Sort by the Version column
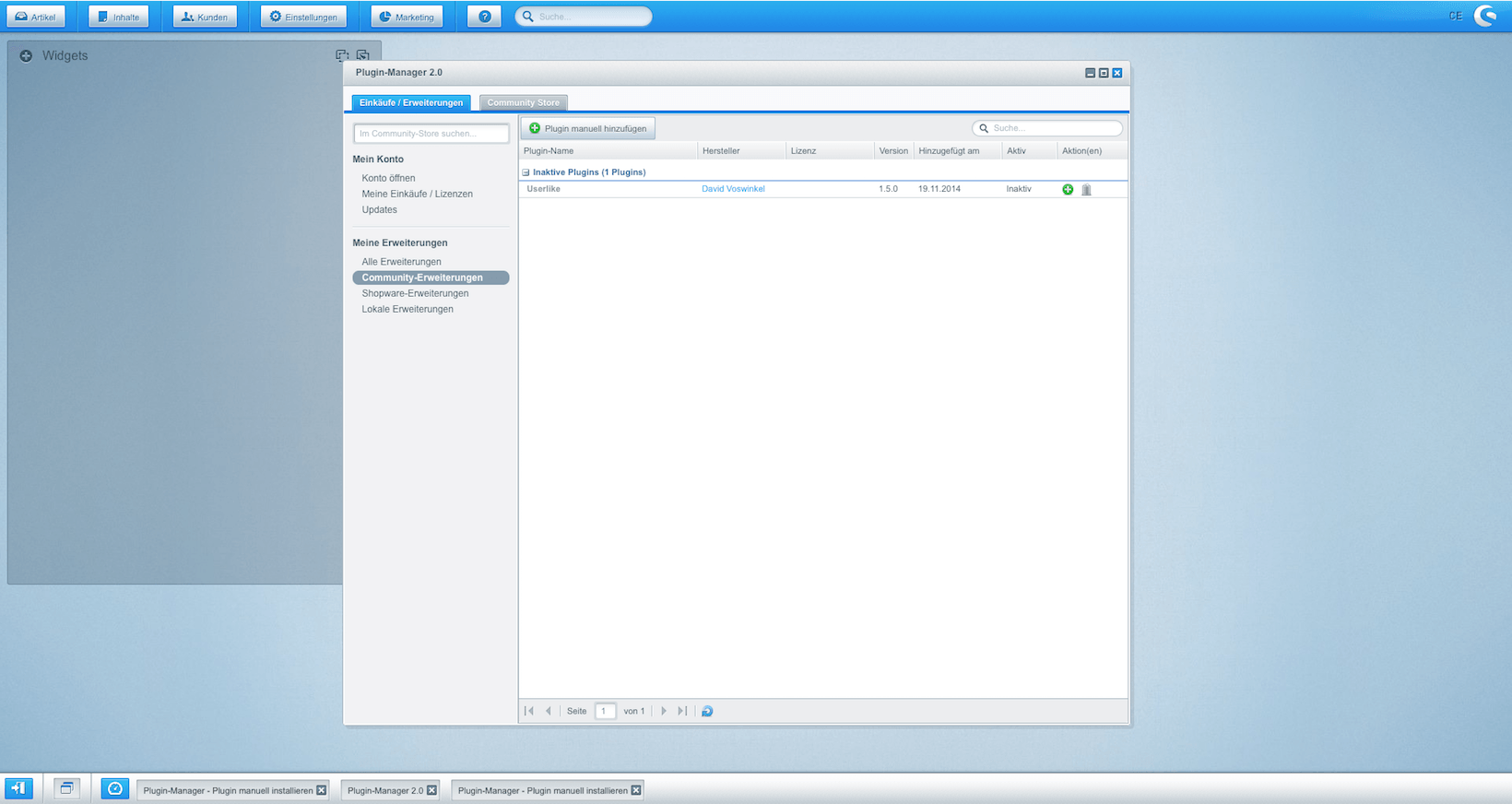This screenshot has height=804, width=1512. 893,150
